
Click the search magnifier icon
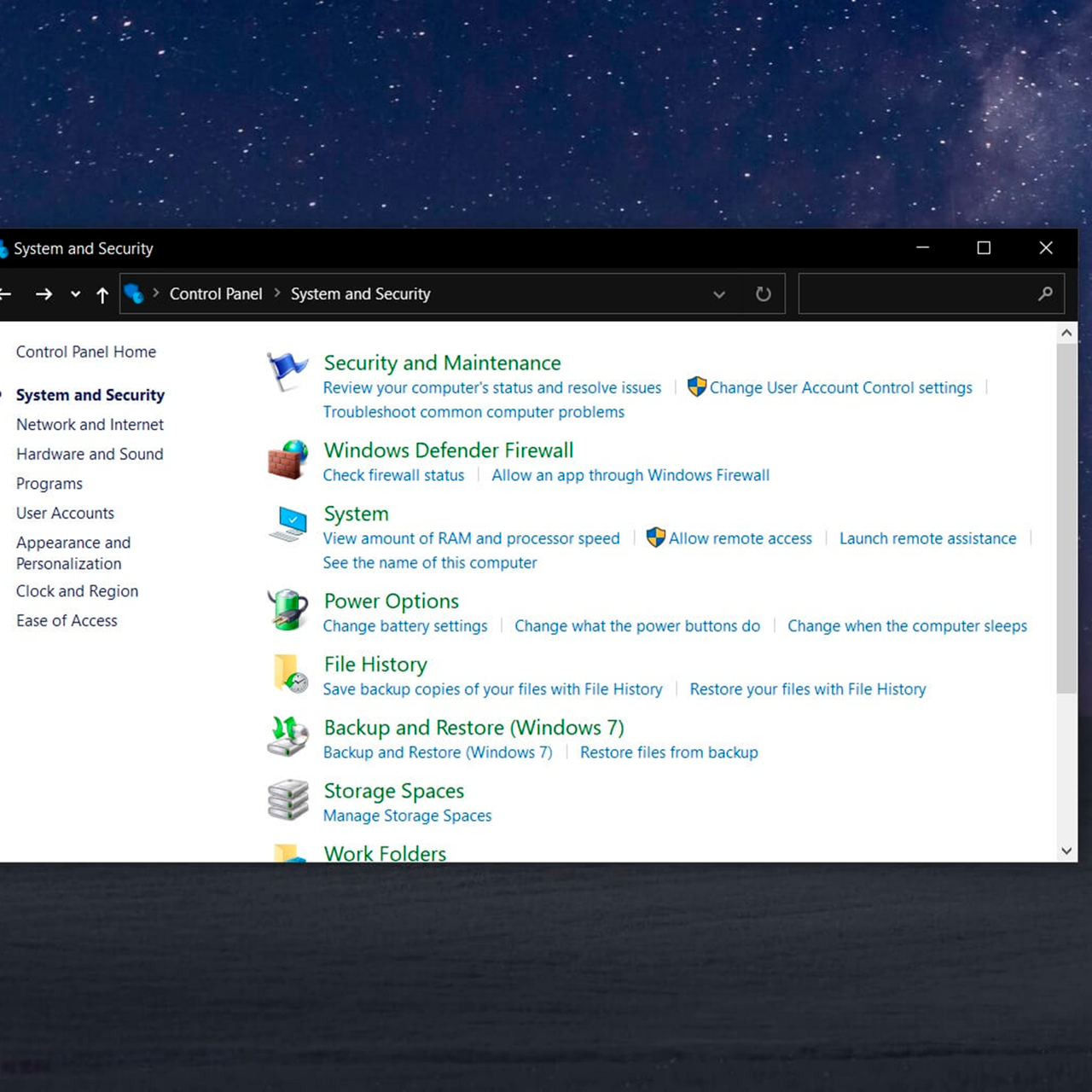click(1045, 293)
